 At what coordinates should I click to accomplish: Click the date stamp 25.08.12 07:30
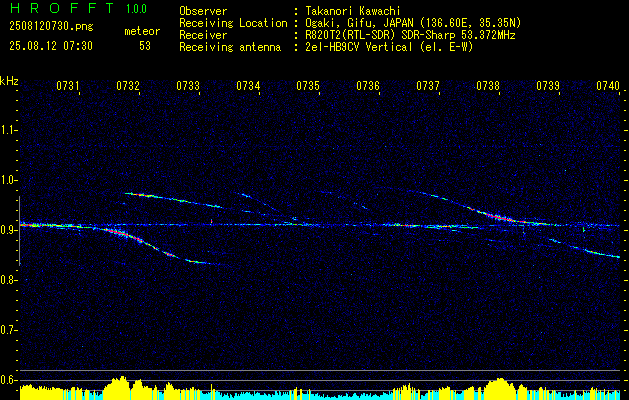tap(51, 46)
